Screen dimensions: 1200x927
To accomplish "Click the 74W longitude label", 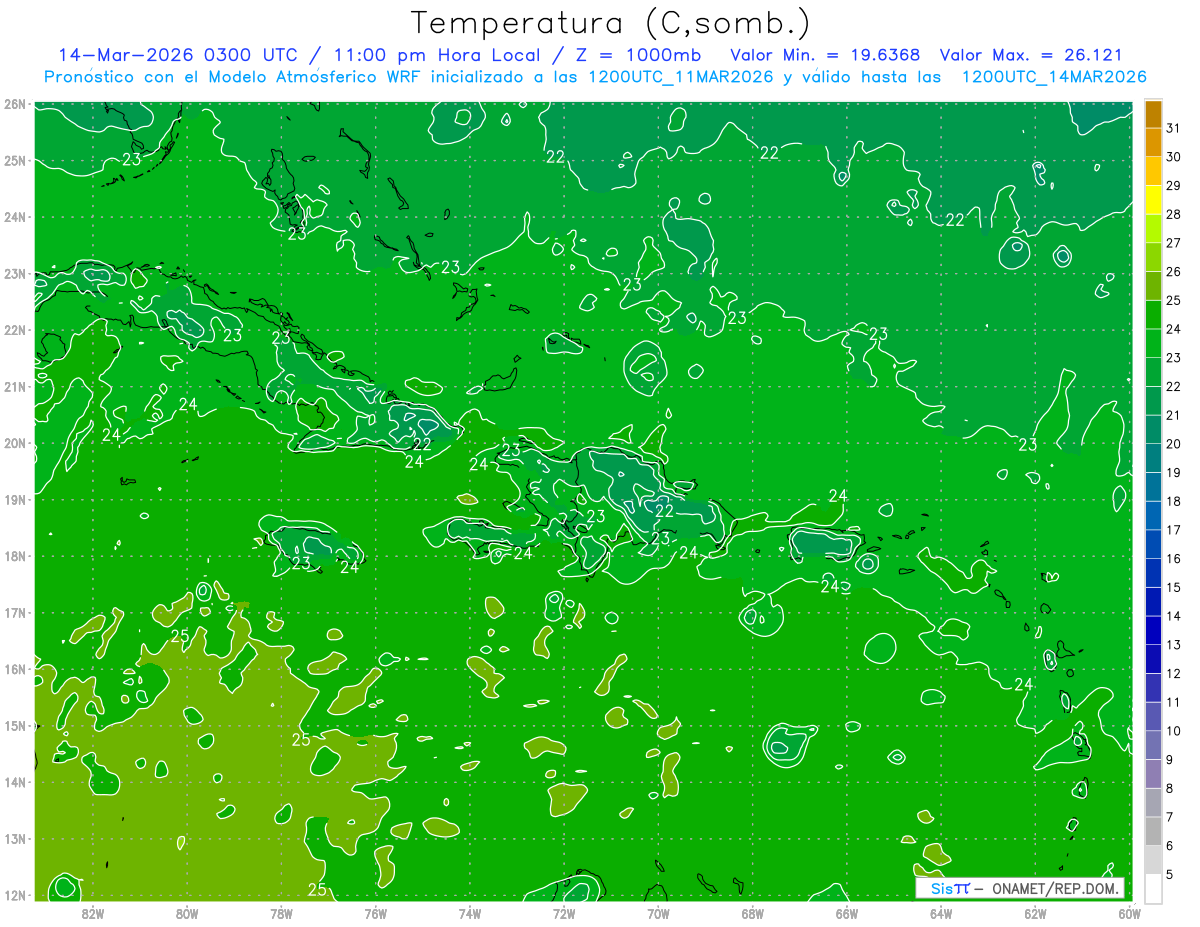I will pos(469,913).
